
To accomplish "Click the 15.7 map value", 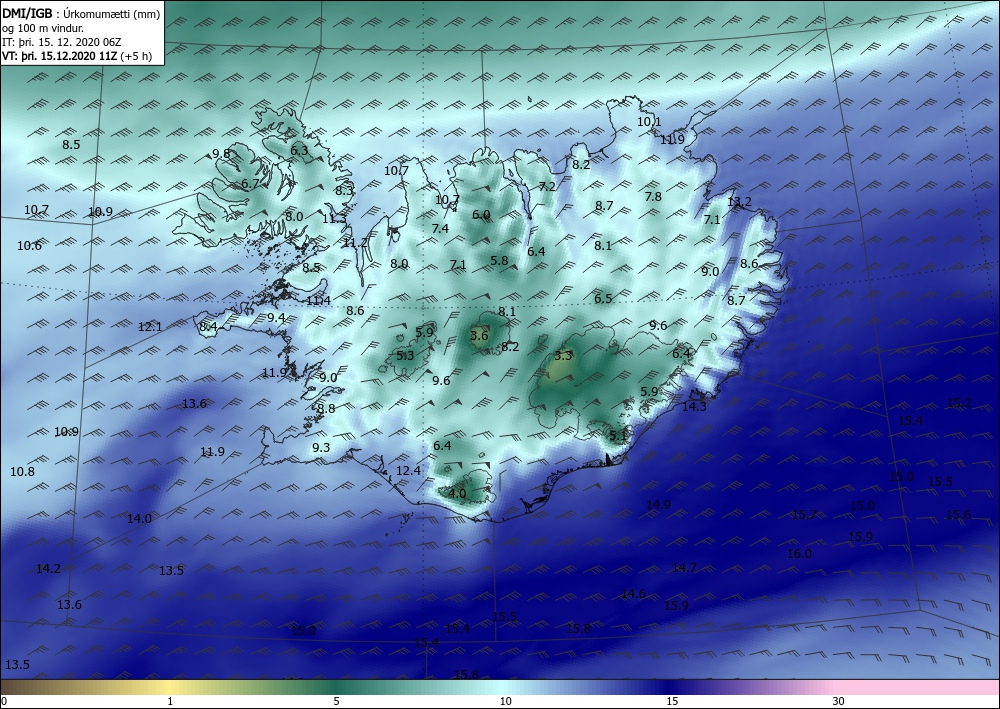I will click(804, 515).
